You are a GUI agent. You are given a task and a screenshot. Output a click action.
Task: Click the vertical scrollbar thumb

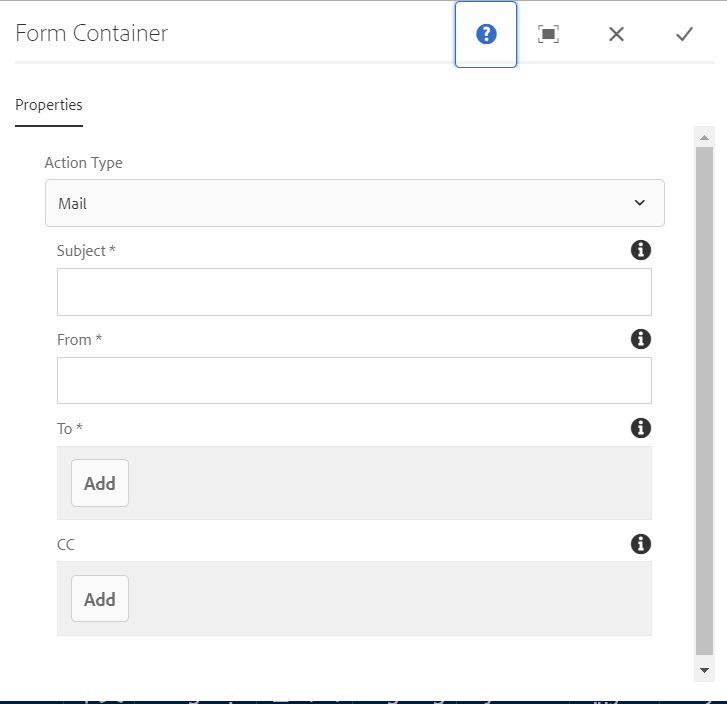click(704, 400)
